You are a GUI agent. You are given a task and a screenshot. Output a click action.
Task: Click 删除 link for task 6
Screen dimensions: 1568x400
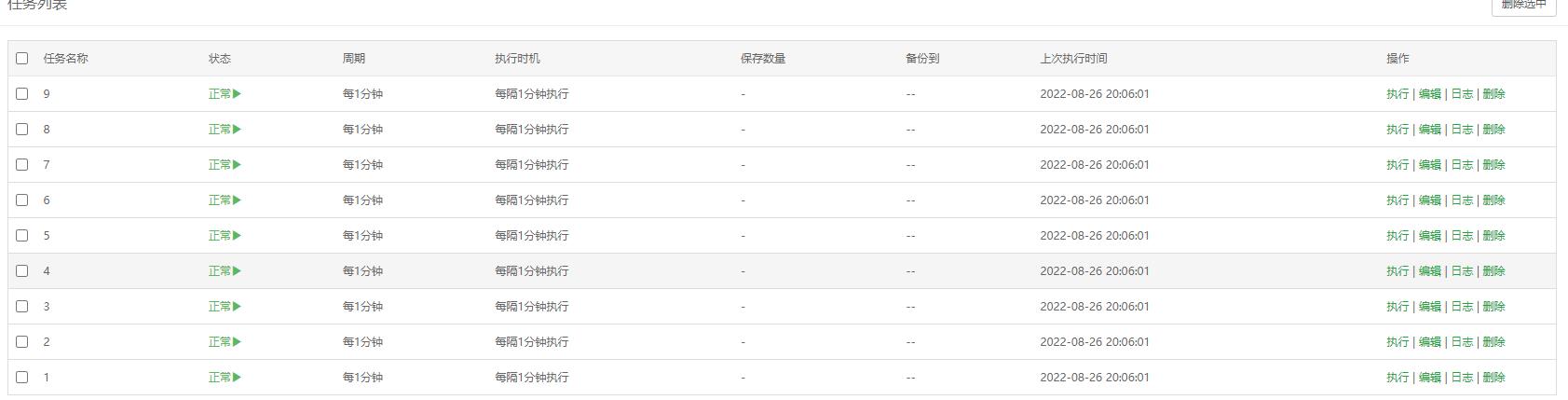click(x=1493, y=200)
